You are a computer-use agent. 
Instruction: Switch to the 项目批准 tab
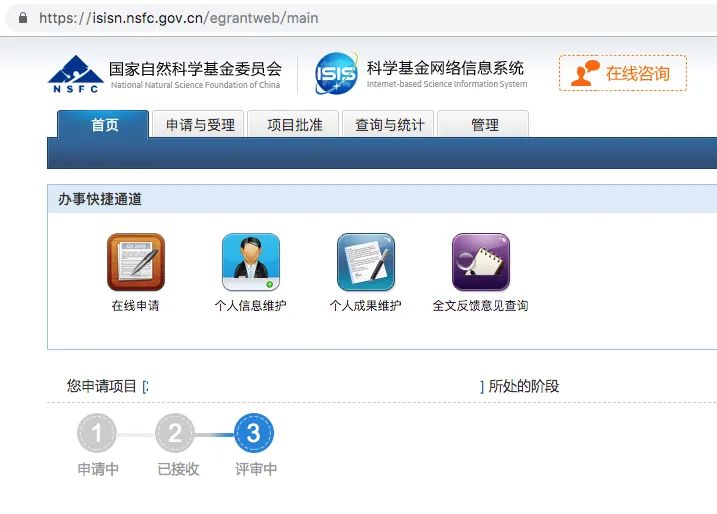293,124
